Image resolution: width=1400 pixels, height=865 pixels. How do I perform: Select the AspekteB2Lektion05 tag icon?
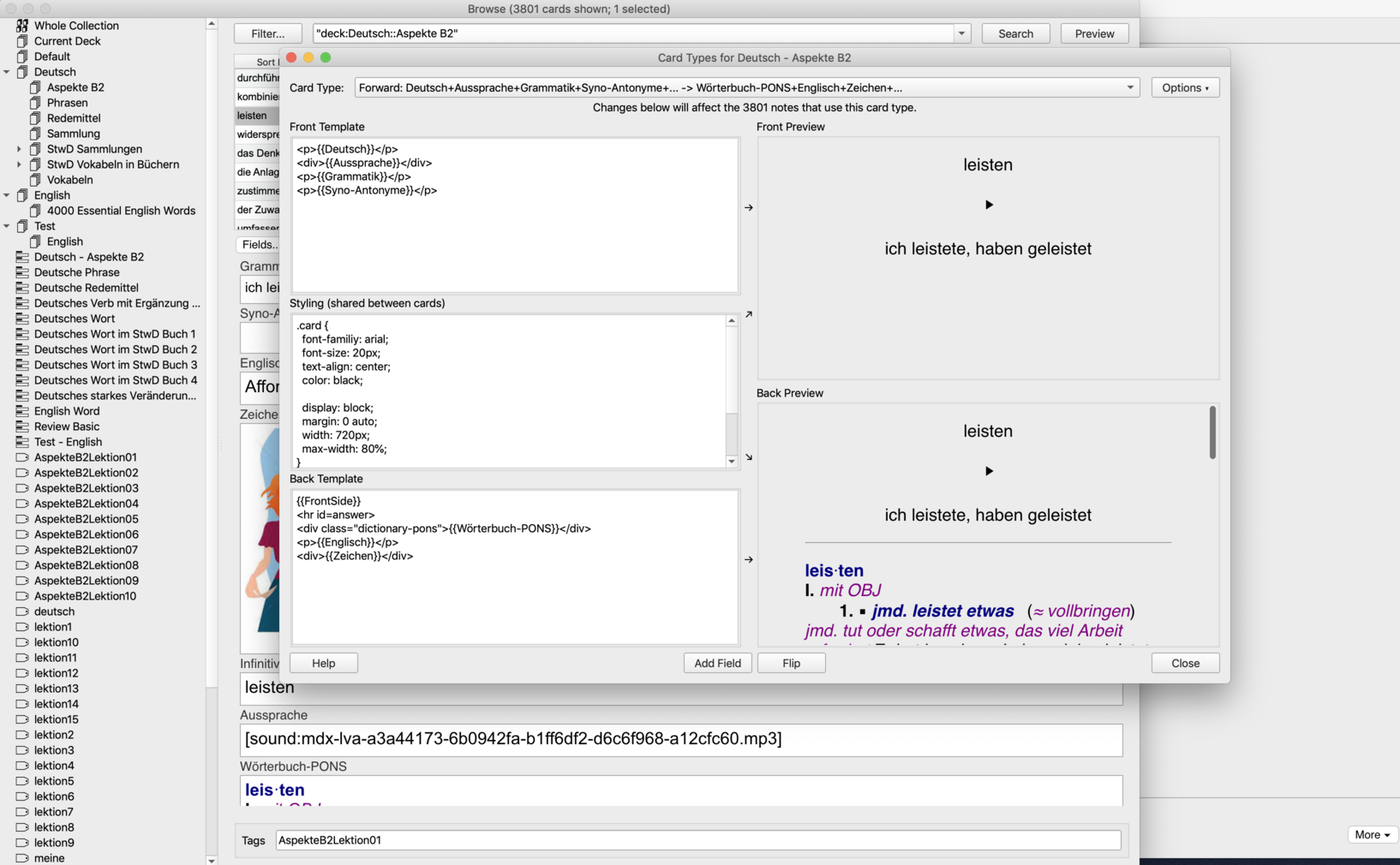pos(22,519)
